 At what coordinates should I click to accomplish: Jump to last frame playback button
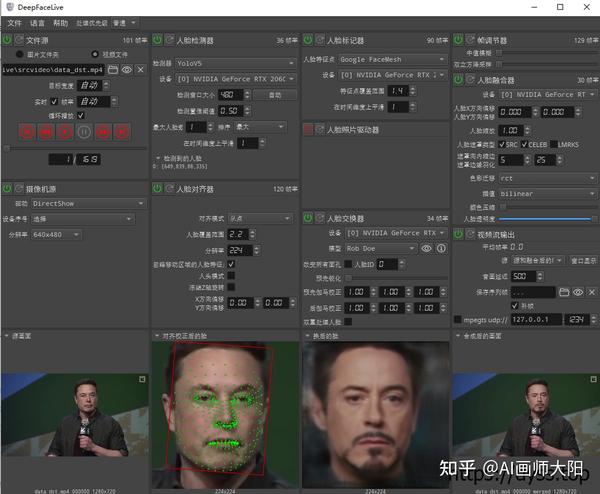tap(122, 132)
